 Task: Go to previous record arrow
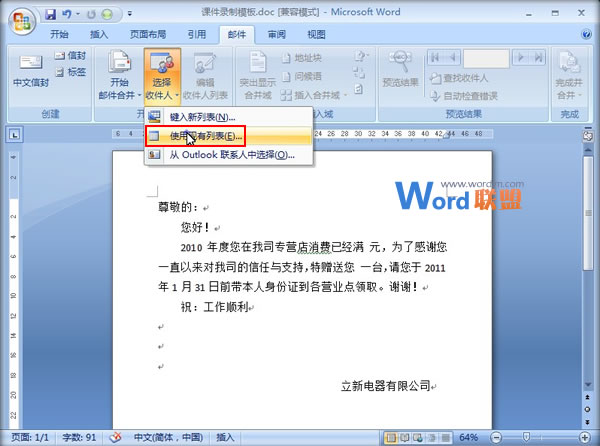click(x=452, y=58)
